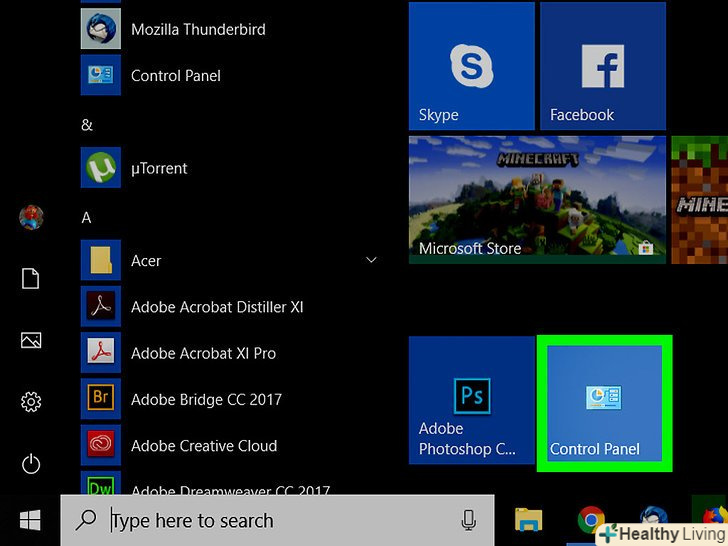Image resolution: width=728 pixels, height=546 pixels.
Task: Open Thunderbird from the taskbar
Action: pos(654,515)
